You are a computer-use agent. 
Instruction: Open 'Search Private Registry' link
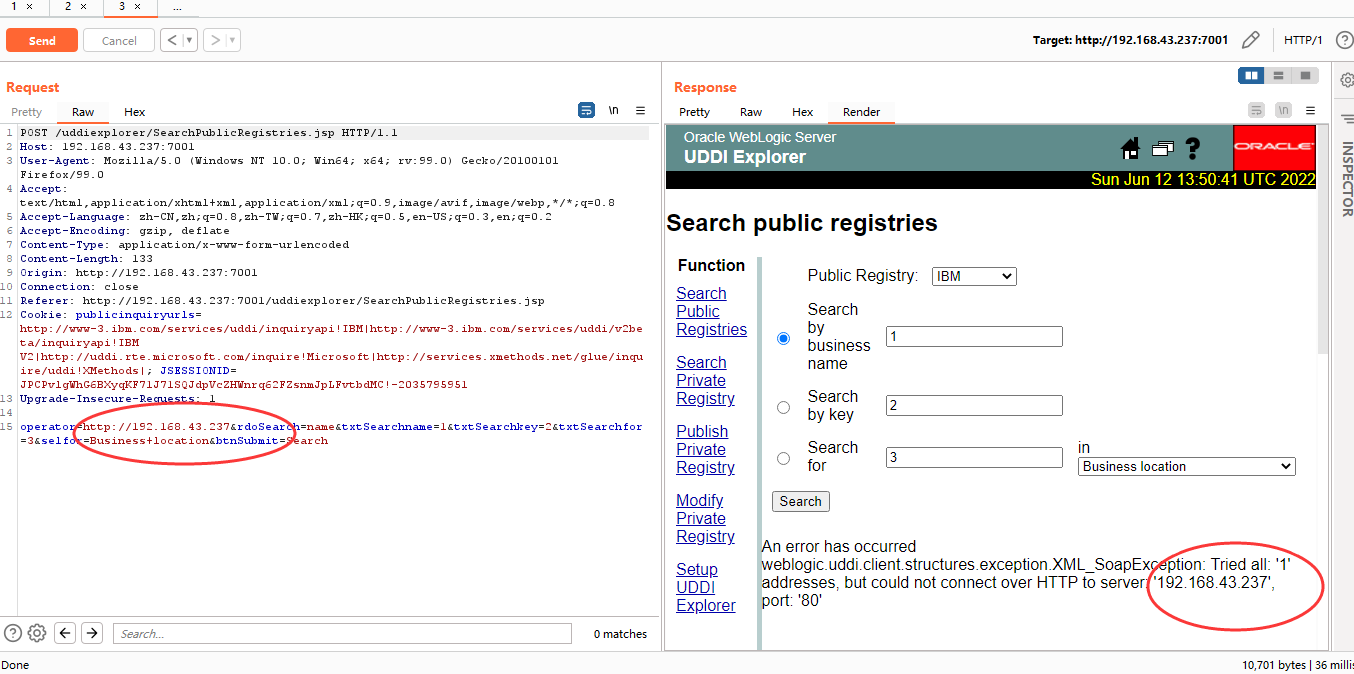point(705,380)
